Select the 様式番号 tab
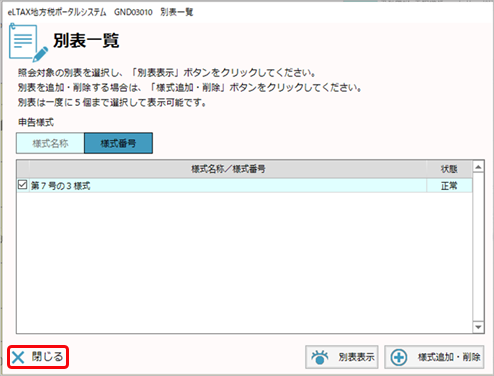The image size is (494, 376). [118, 143]
